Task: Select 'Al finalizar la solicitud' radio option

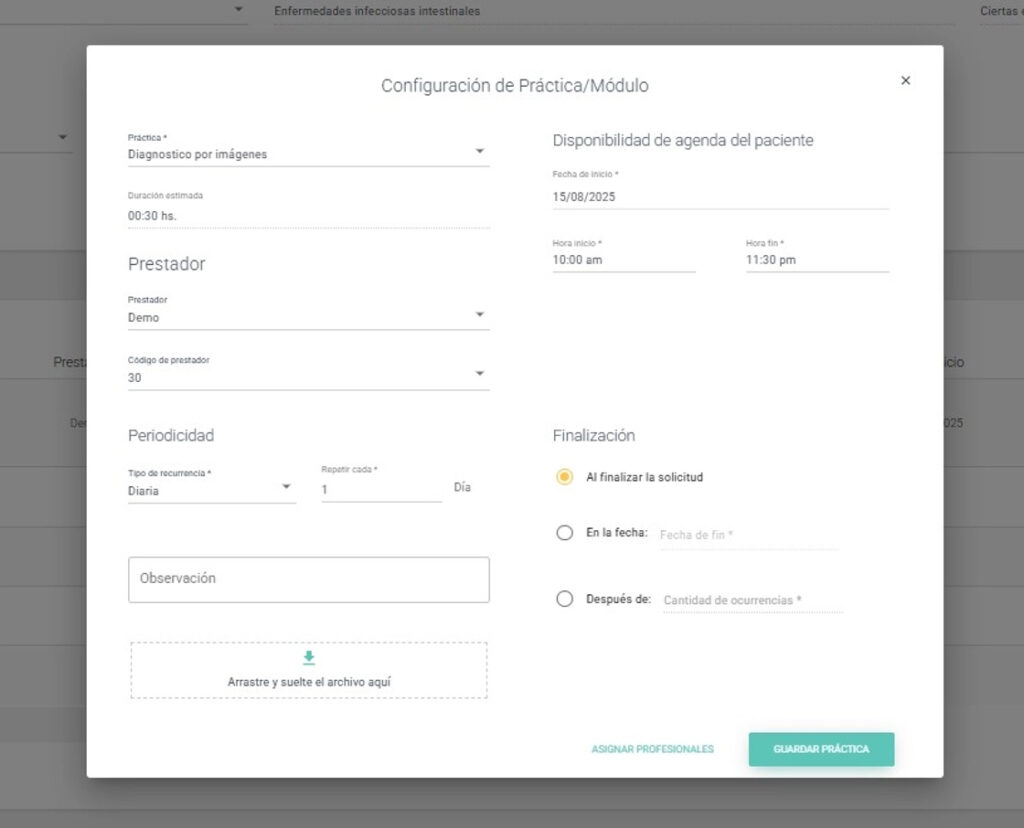Action: click(x=565, y=478)
